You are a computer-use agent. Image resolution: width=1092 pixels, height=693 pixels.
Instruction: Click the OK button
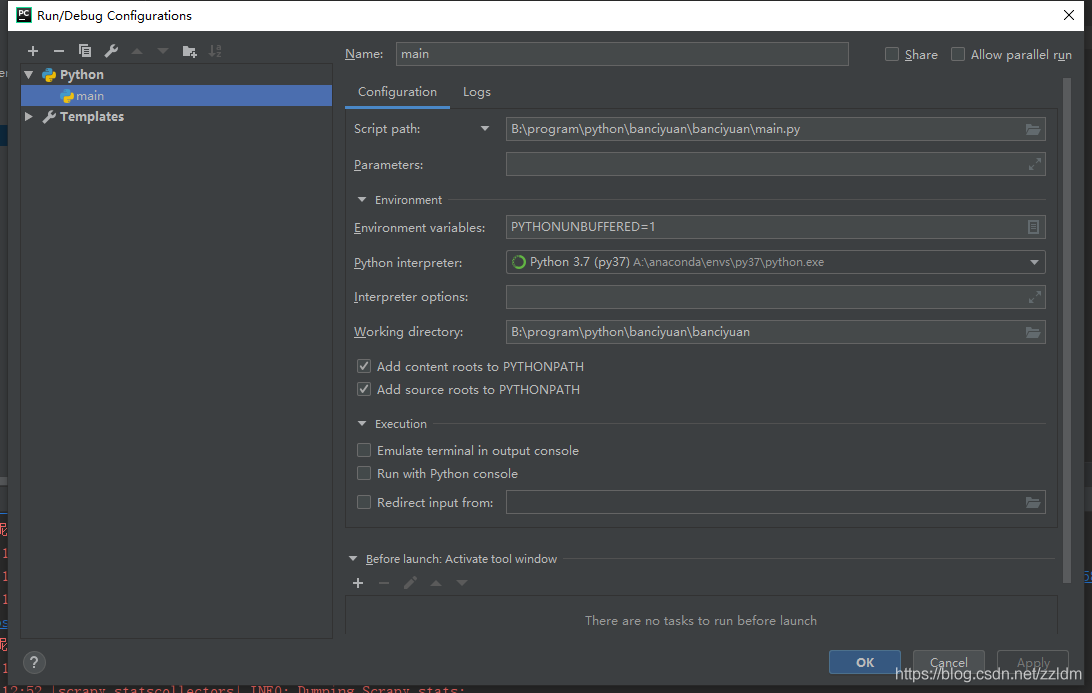click(865, 662)
